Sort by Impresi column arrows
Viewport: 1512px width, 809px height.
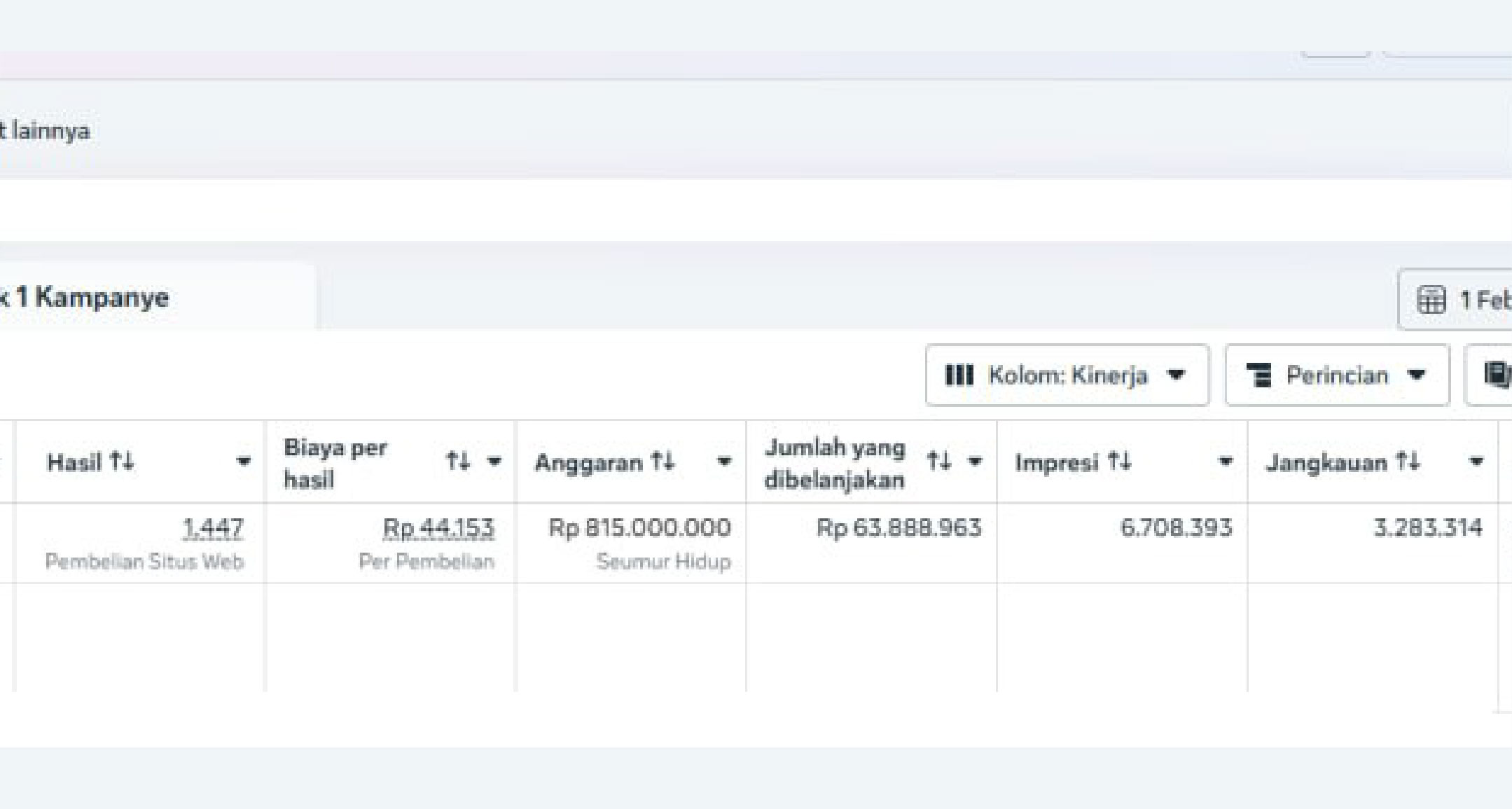pyautogui.click(x=1119, y=462)
